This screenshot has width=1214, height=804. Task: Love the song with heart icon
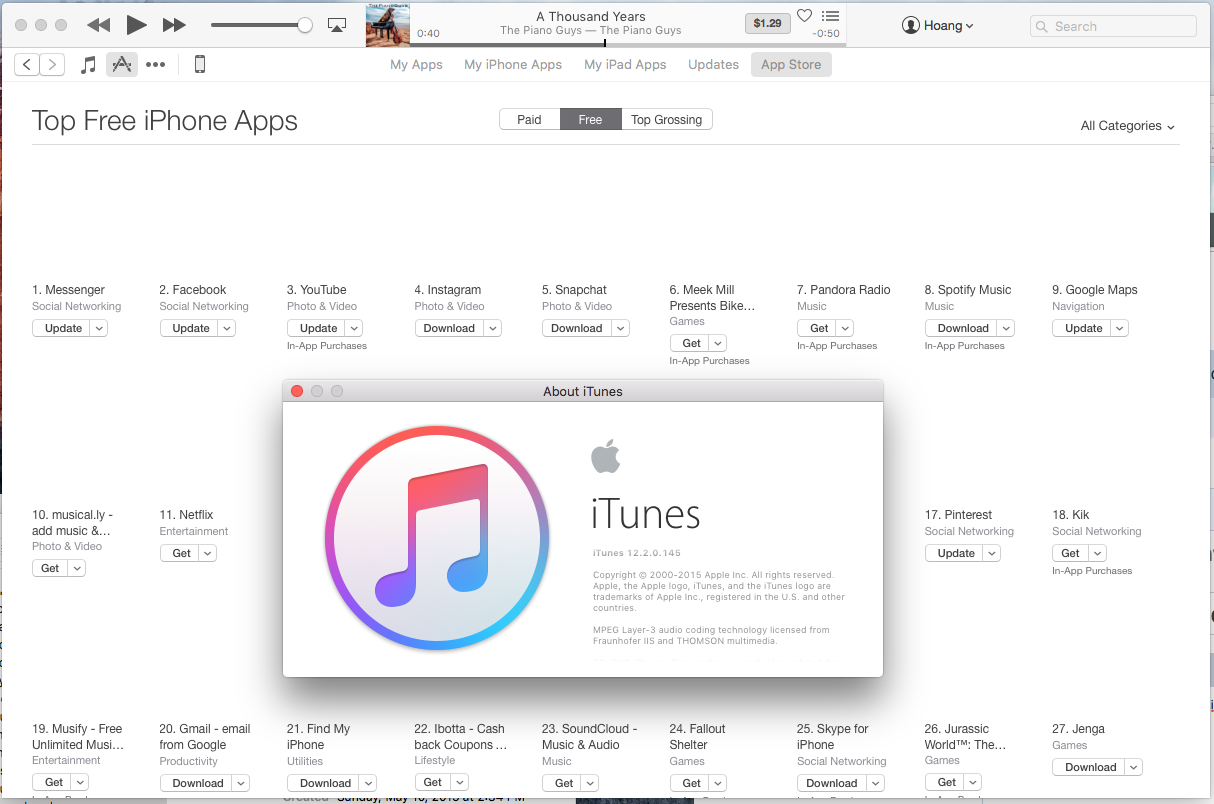point(804,16)
